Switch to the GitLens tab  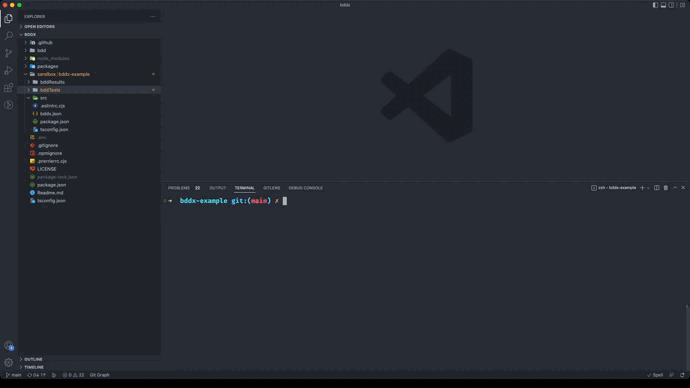tap(272, 188)
